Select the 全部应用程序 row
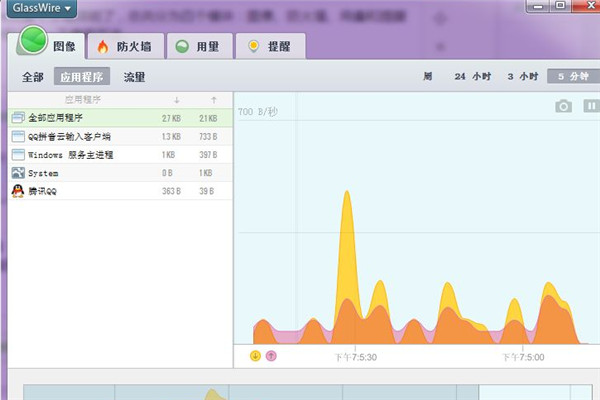Screen dimensions: 600x400 (x=121, y=118)
